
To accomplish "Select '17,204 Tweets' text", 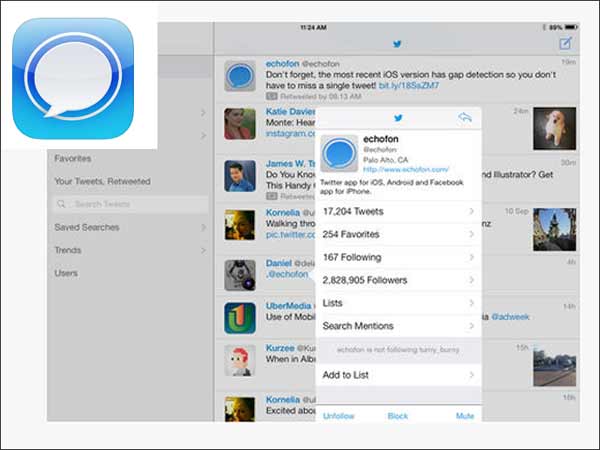I will coord(353,211).
